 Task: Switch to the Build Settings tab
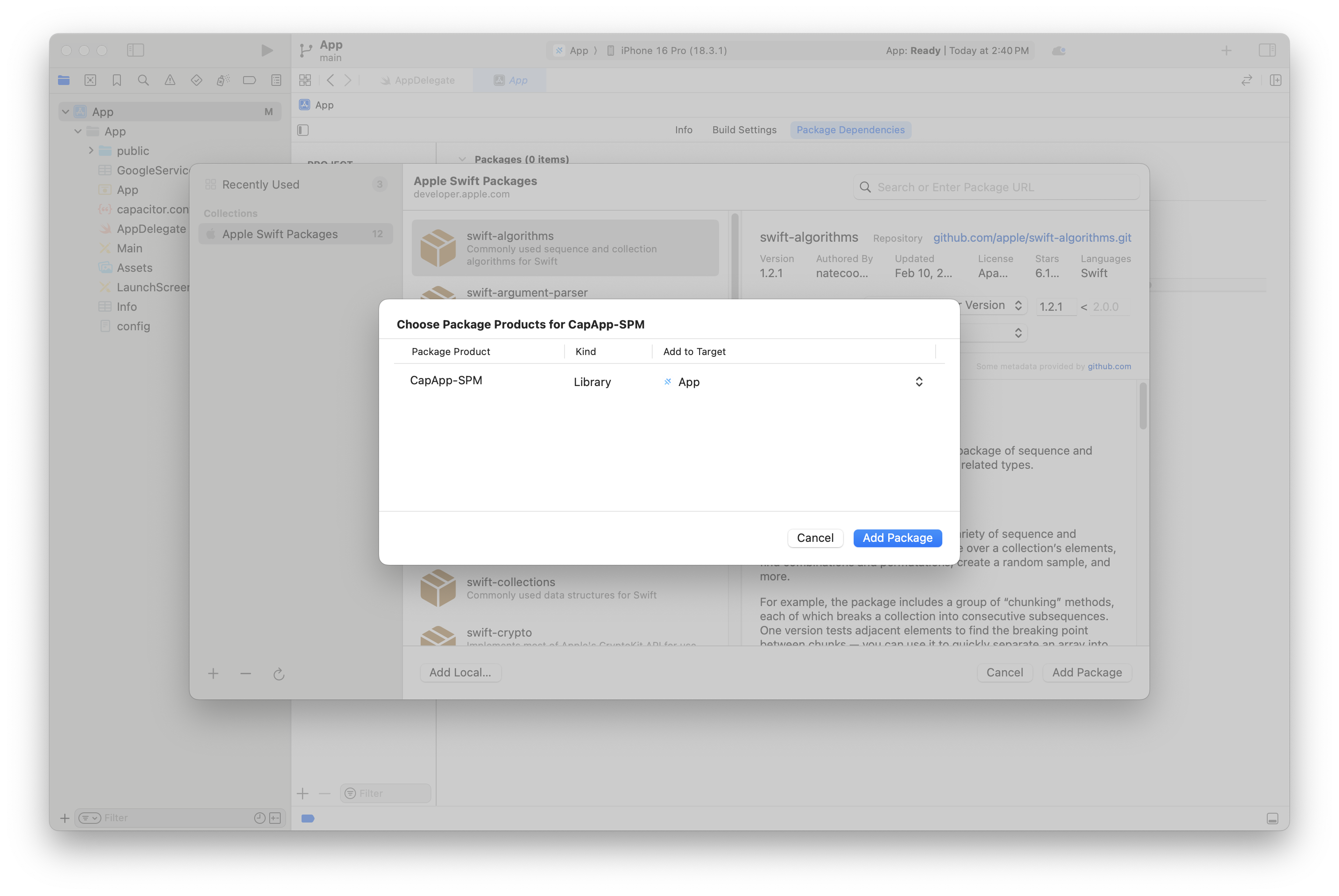pyautogui.click(x=744, y=130)
